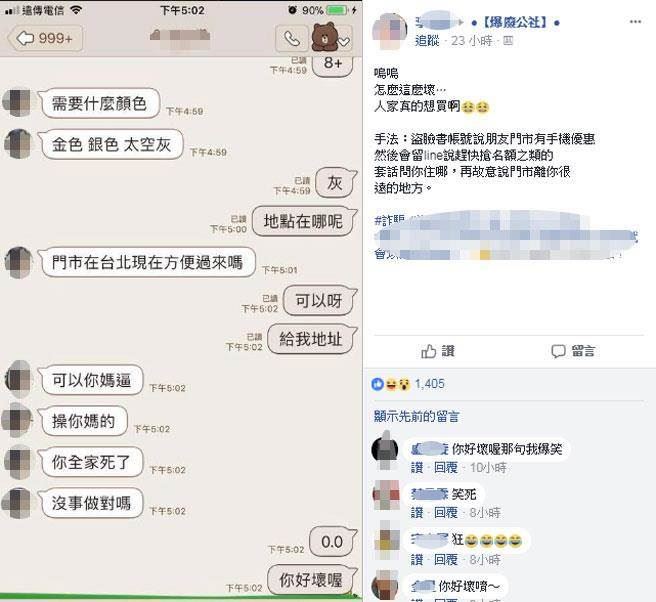Expand 顯示先前的留言 previous comments
The height and width of the screenshot is (602, 656).
pos(417,416)
